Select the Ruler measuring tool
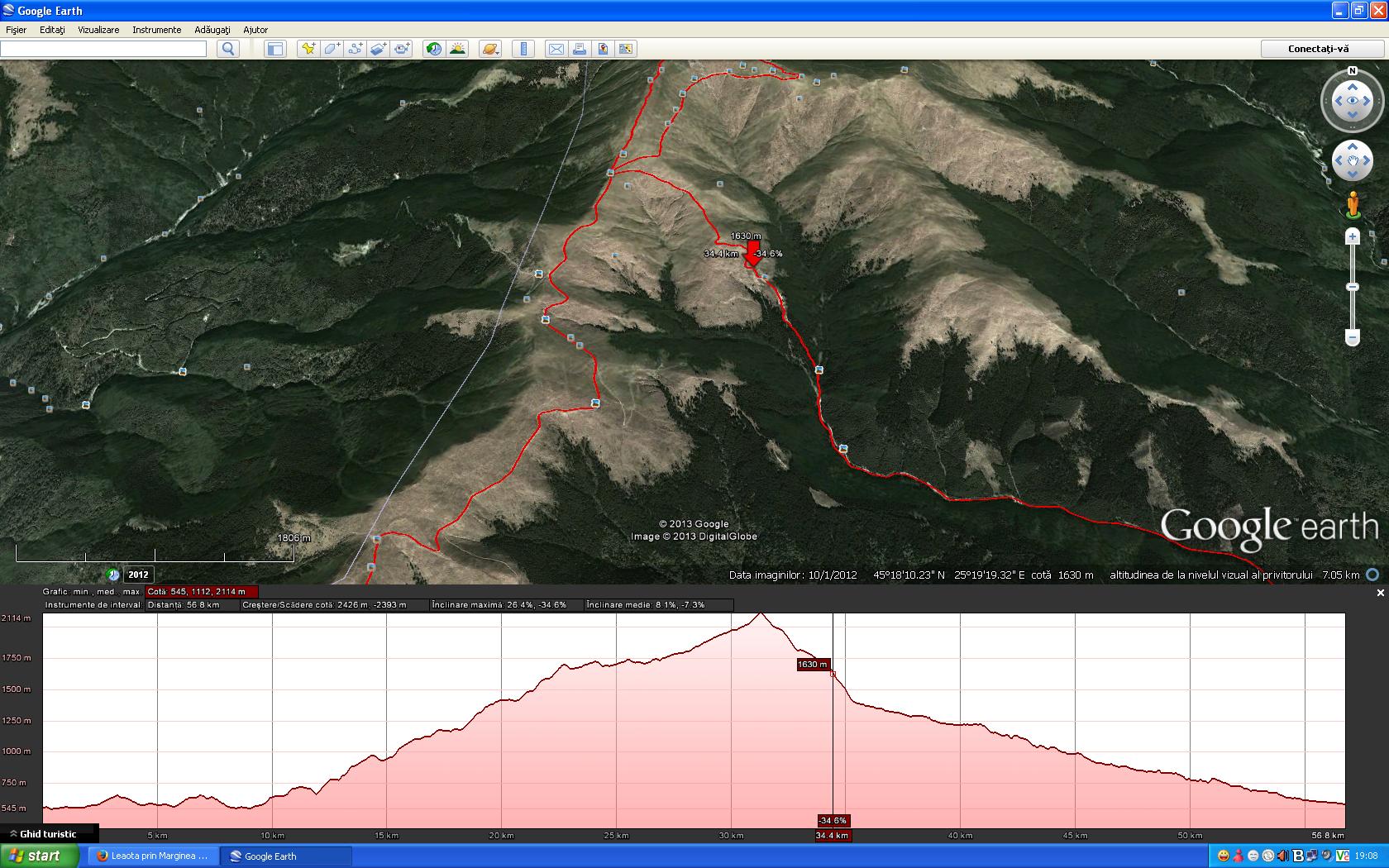 click(x=523, y=49)
